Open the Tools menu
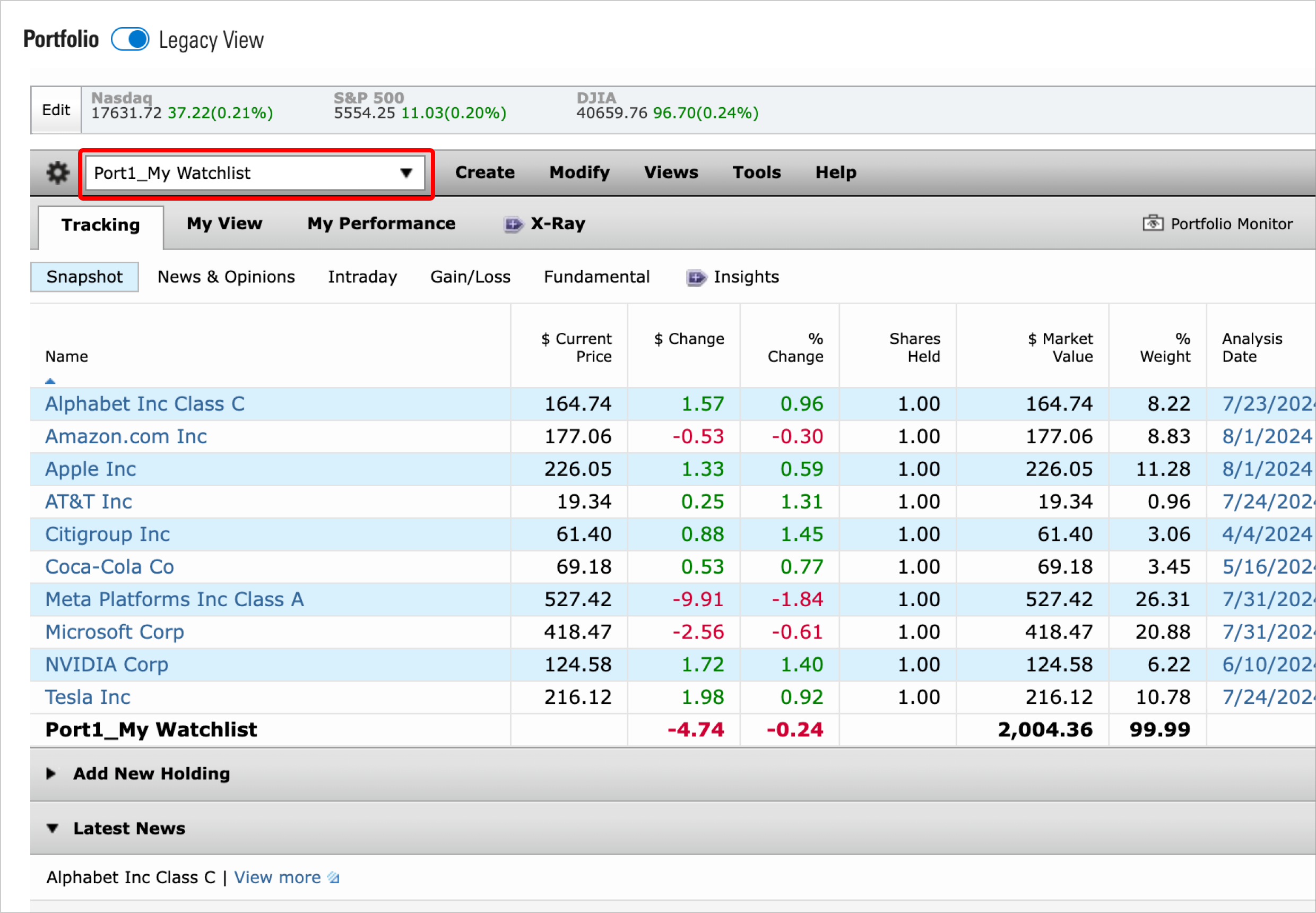1316x913 pixels. point(757,173)
